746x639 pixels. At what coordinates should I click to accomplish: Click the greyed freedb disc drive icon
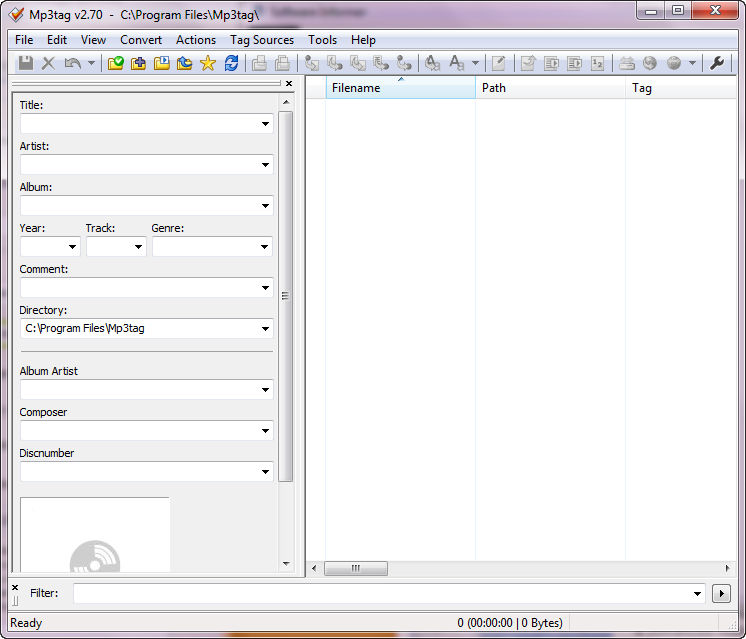(x=627, y=63)
